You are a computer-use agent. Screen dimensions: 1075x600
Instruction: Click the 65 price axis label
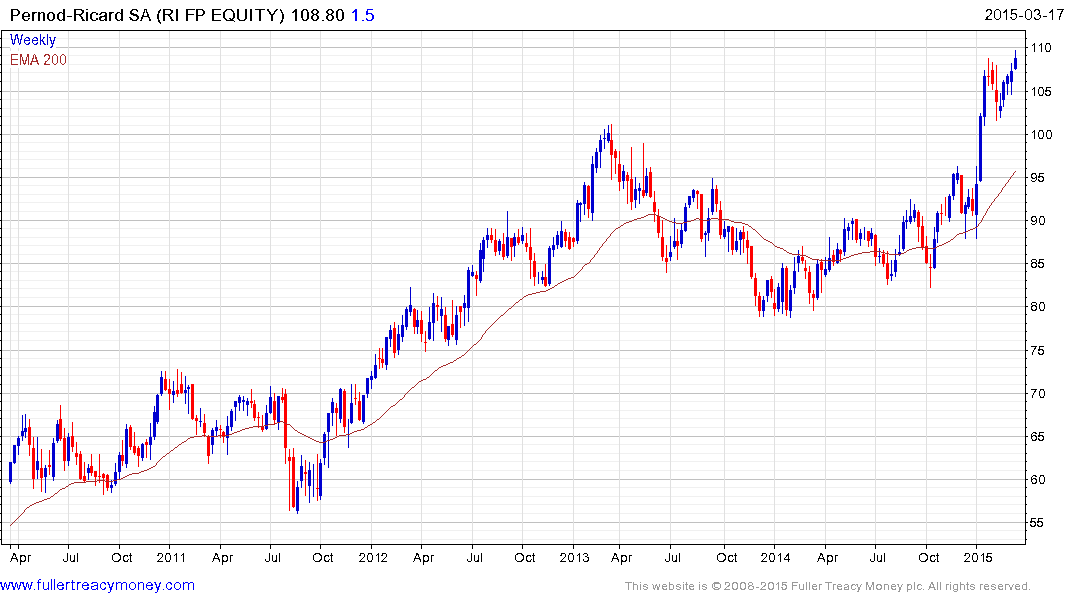[1038, 437]
